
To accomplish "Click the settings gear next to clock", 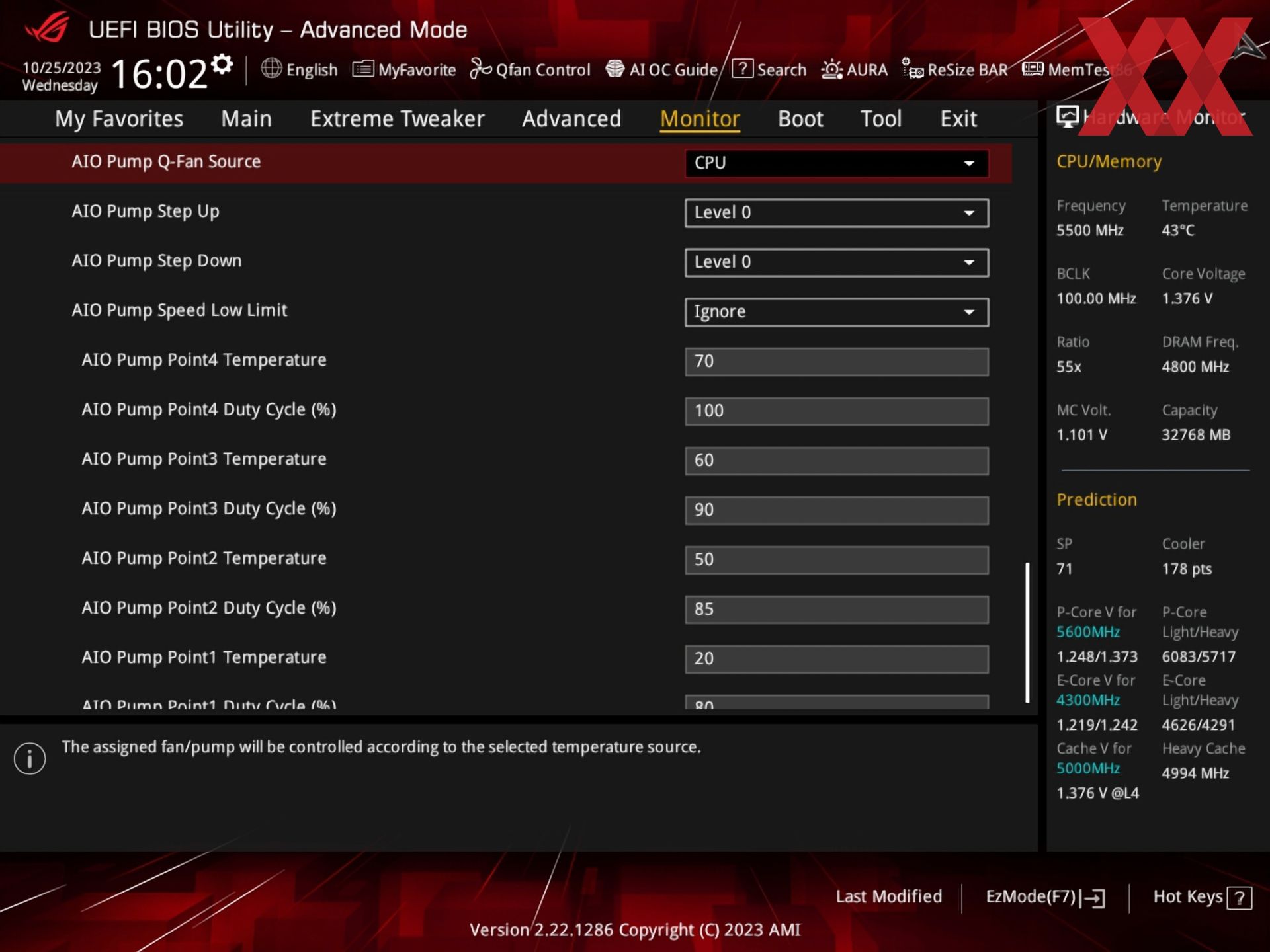I will point(222,64).
